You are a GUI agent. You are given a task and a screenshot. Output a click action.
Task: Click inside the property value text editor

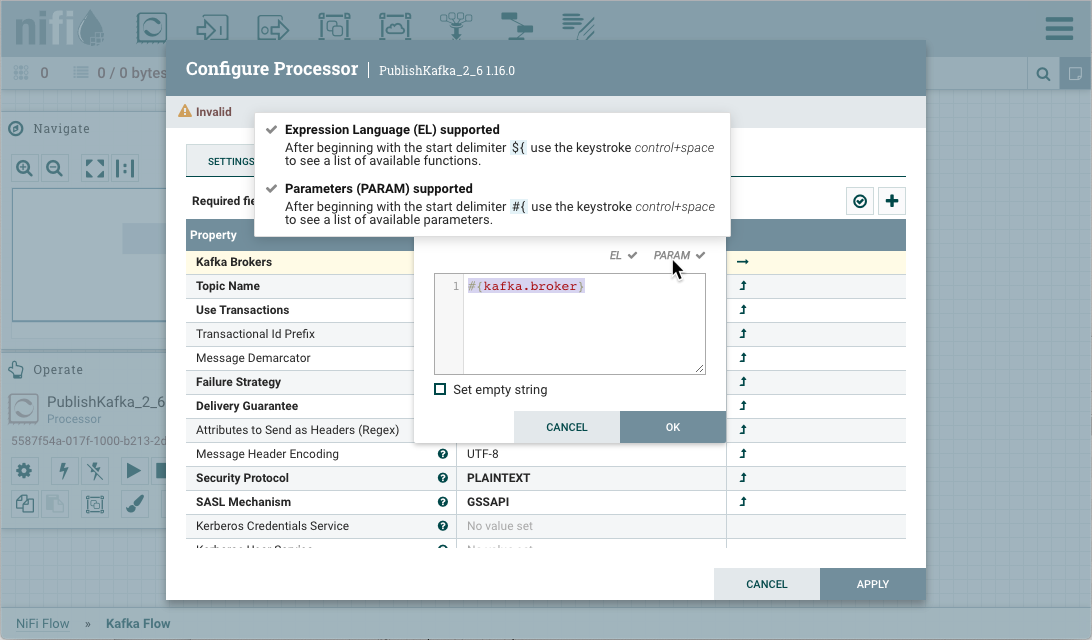[x=584, y=325]
